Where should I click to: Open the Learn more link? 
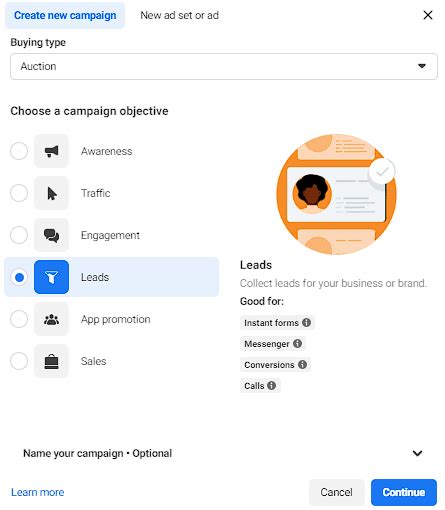(x=38, y=492)
